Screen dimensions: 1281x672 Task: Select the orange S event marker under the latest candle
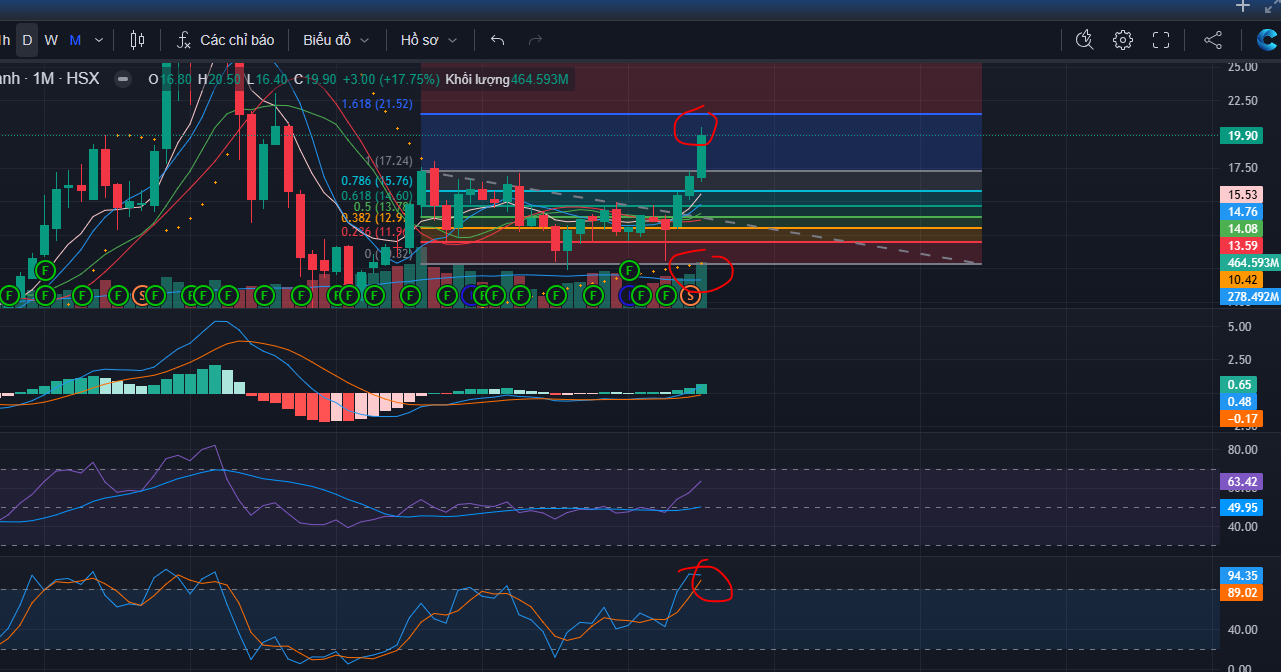coord(690,295)
